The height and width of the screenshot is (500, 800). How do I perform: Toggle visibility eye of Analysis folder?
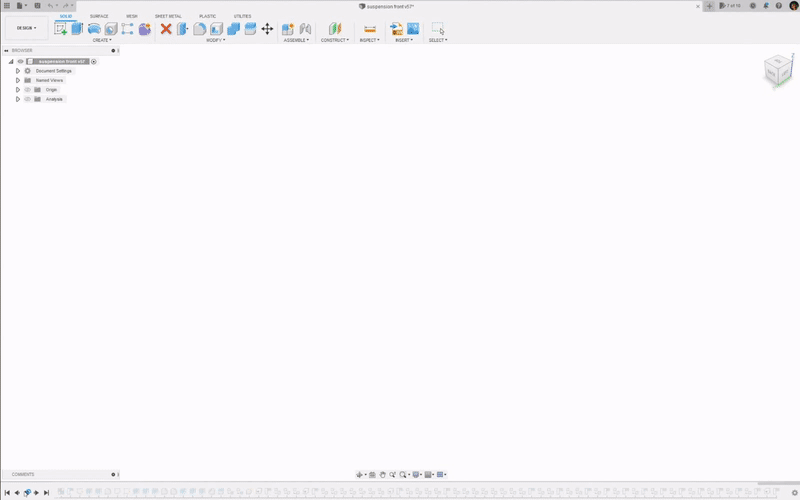click(x=28, y=99)
